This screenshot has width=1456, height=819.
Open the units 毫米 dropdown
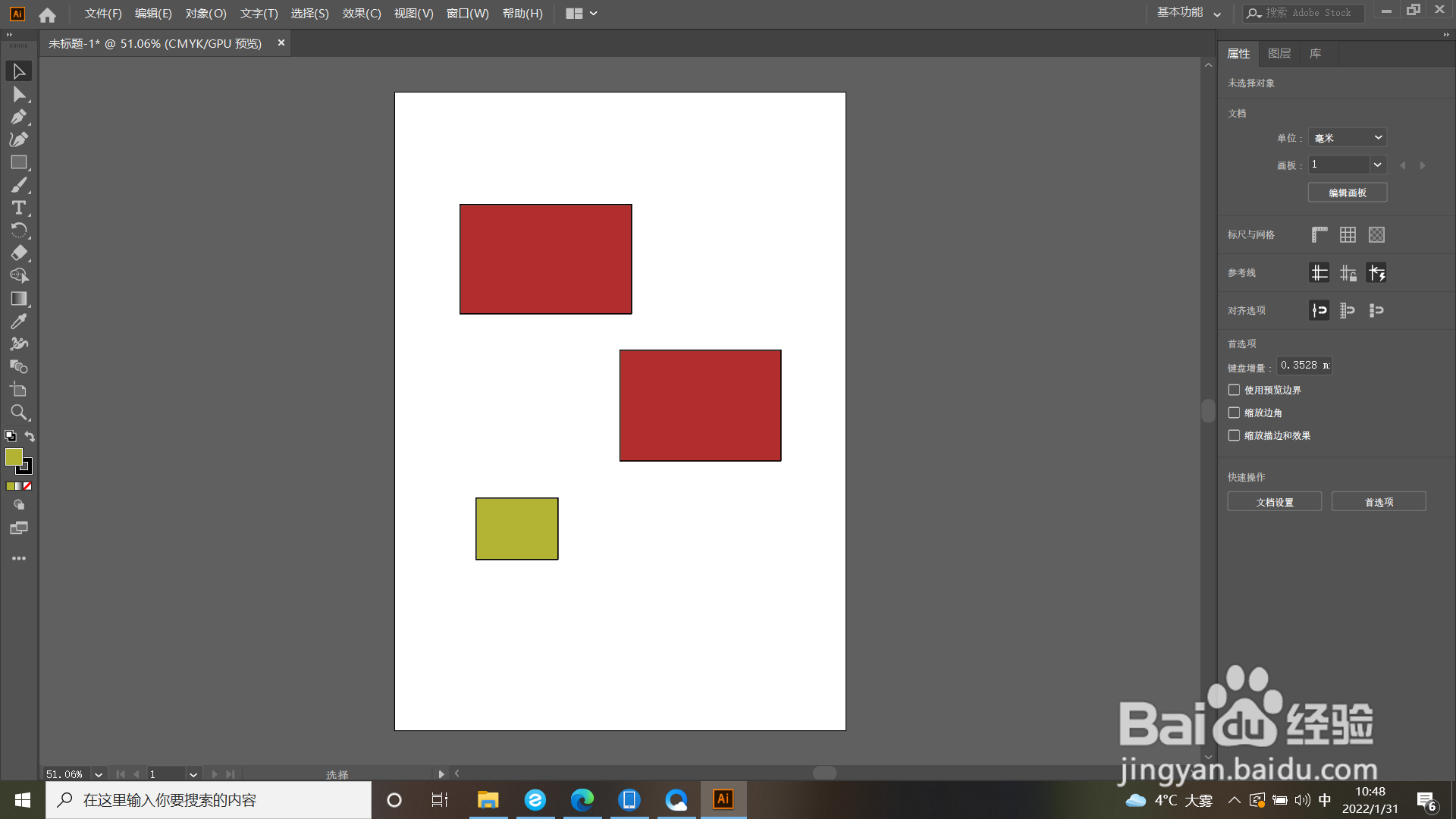(1348, 137)
